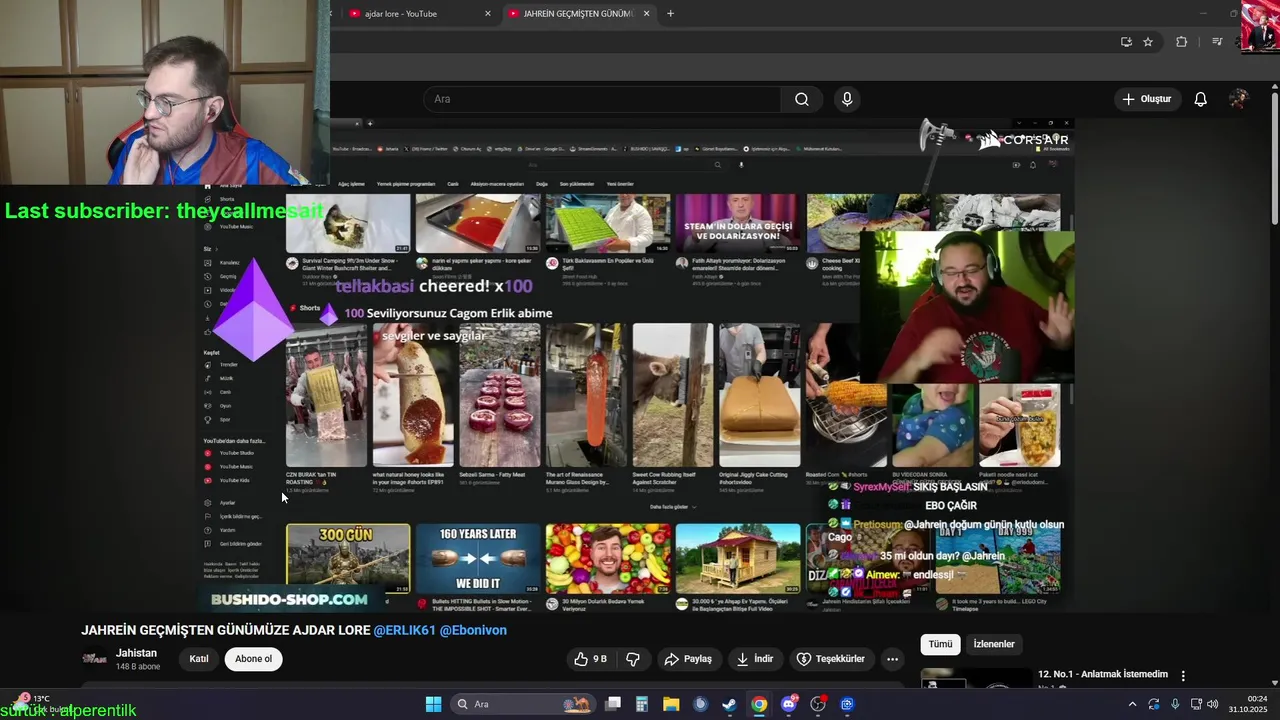Click the Oluştur create button

point(1147,99)
